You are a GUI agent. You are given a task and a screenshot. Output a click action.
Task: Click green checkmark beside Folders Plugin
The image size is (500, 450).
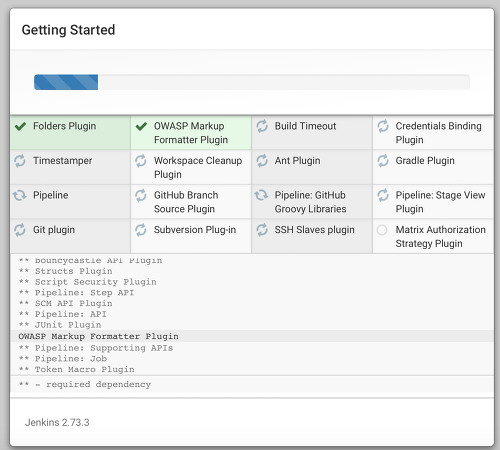pos(21,126)
